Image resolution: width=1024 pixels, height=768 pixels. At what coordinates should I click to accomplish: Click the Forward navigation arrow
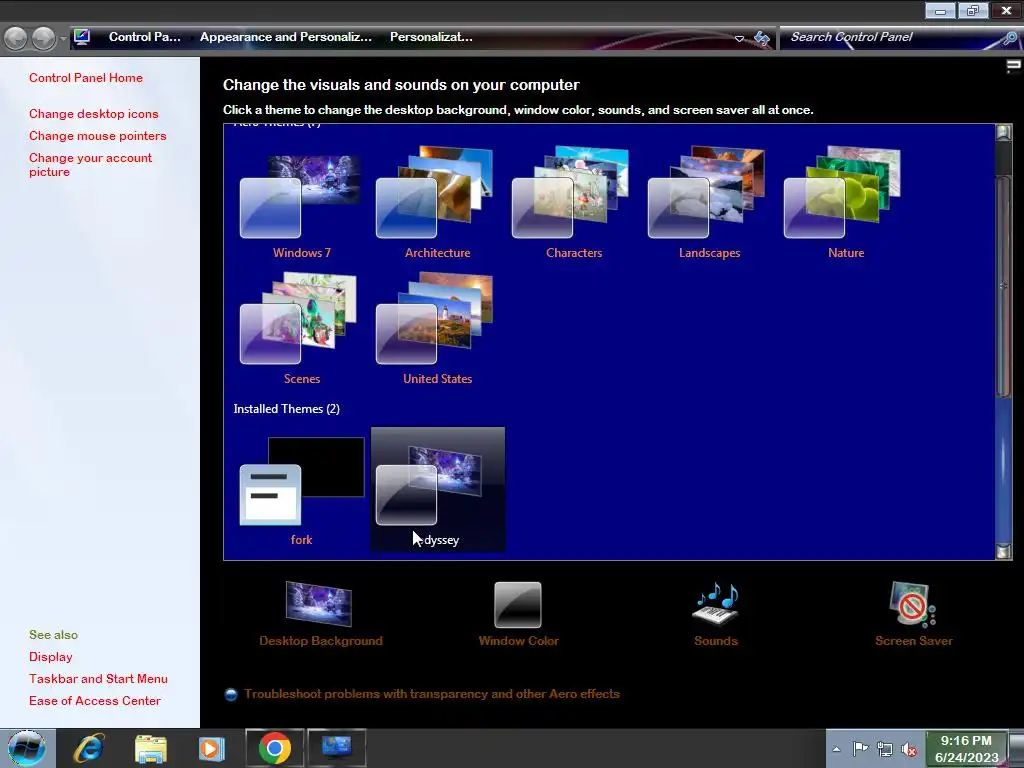tap(44, 38)
